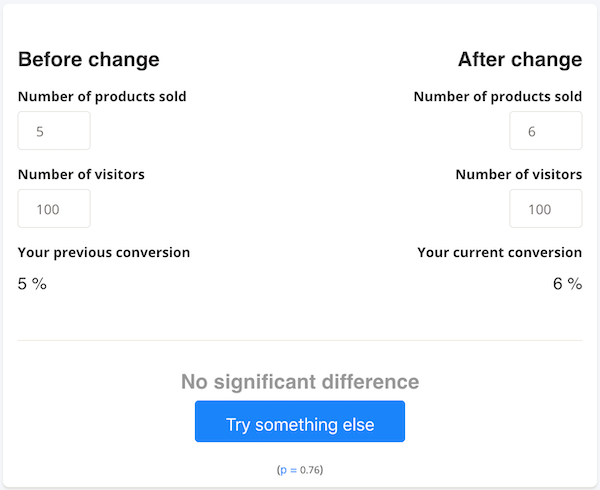
Task: Click the closing parenthesis after 0.76
Action: 322,469
